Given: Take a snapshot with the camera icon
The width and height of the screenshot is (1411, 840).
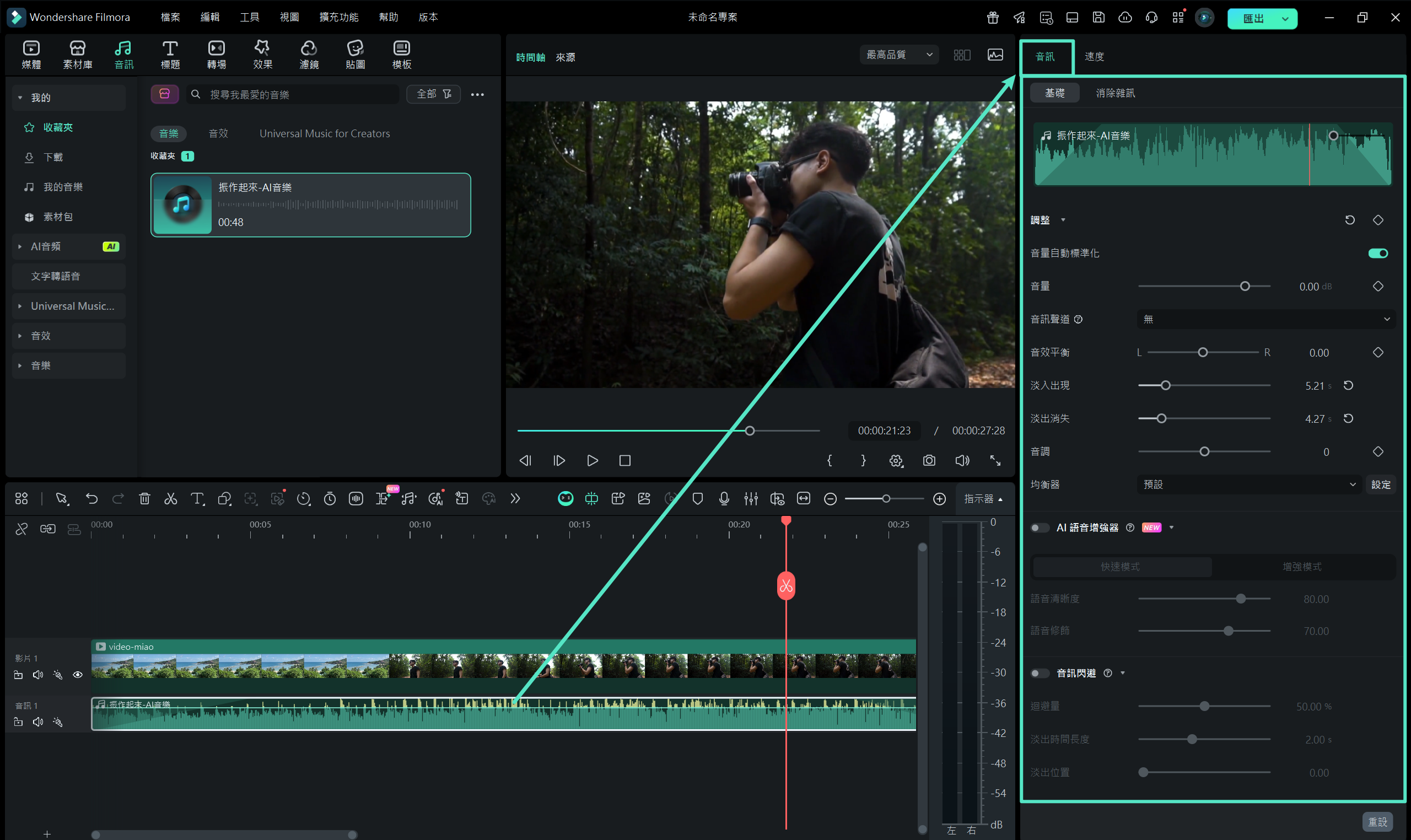Looking at the screenshot, I should pyautogui.click(x=929, y=460).
